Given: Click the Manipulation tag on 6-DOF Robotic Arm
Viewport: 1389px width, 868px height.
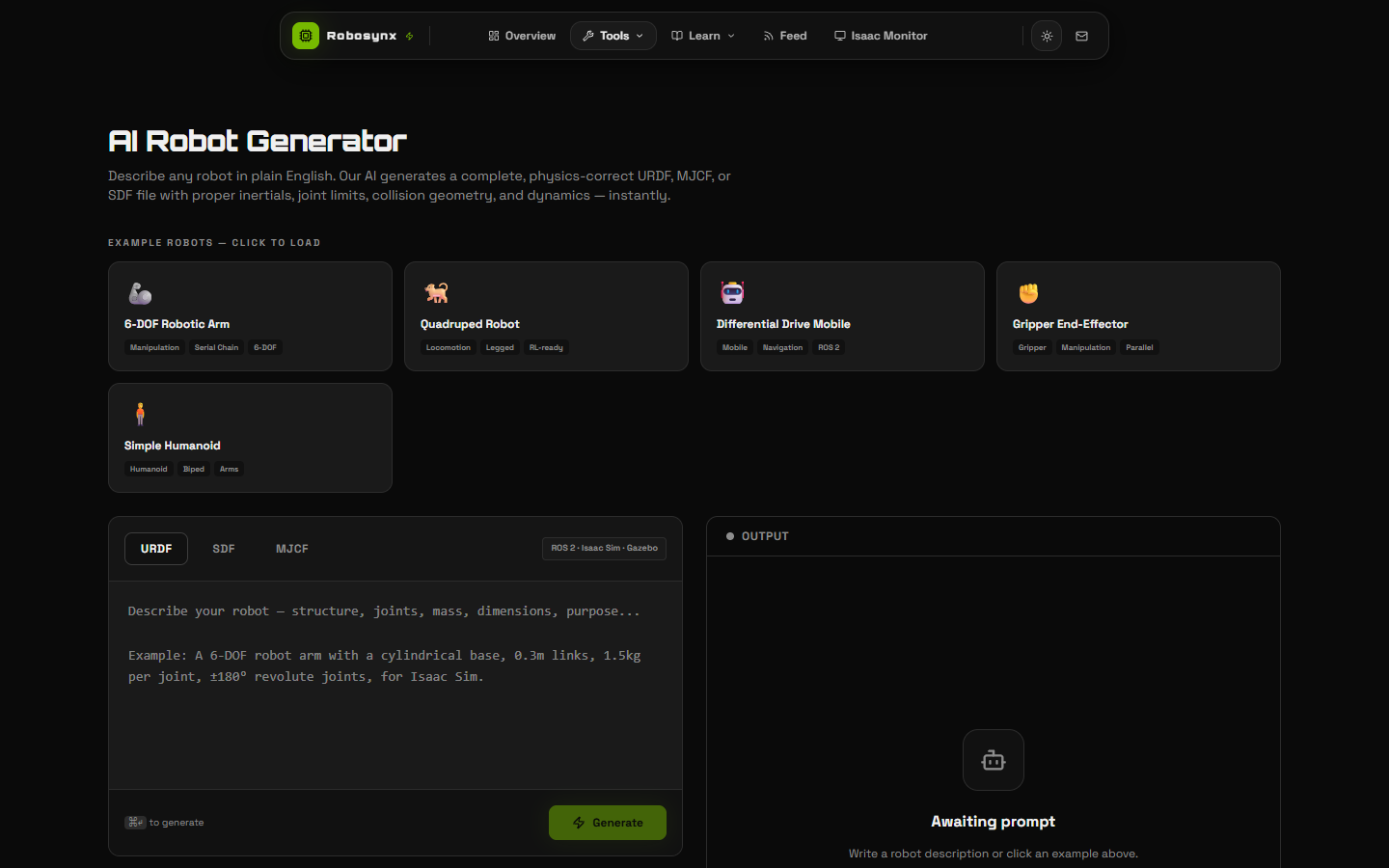Looking at the screenshot, I should click(154, 347).
